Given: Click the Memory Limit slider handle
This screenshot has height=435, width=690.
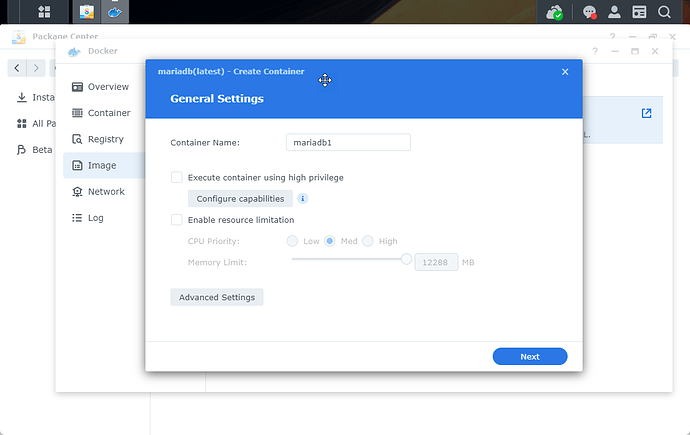Looking at the screenshot, I should [406, 259].
